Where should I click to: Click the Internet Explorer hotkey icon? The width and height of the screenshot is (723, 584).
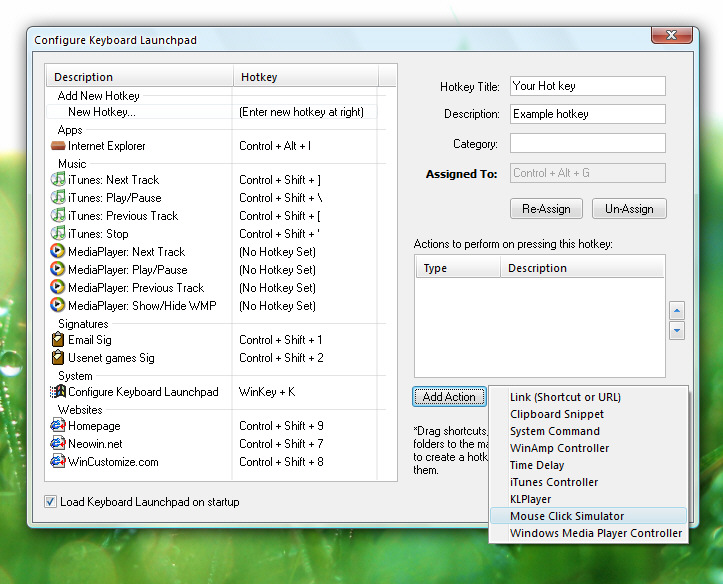[58, 146]
